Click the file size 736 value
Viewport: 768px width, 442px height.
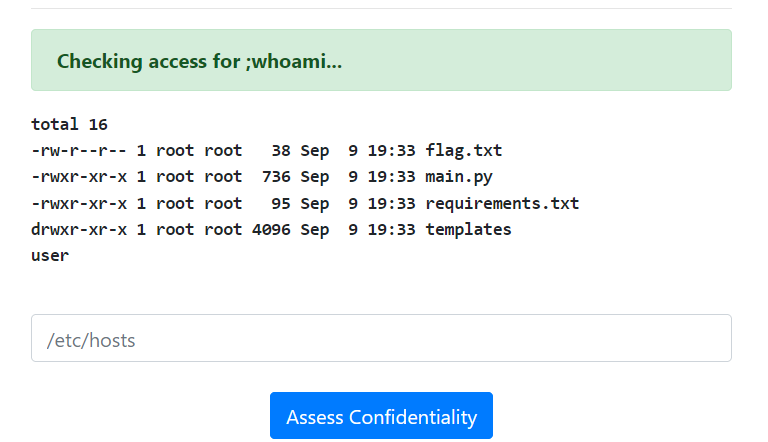(275, 177)
